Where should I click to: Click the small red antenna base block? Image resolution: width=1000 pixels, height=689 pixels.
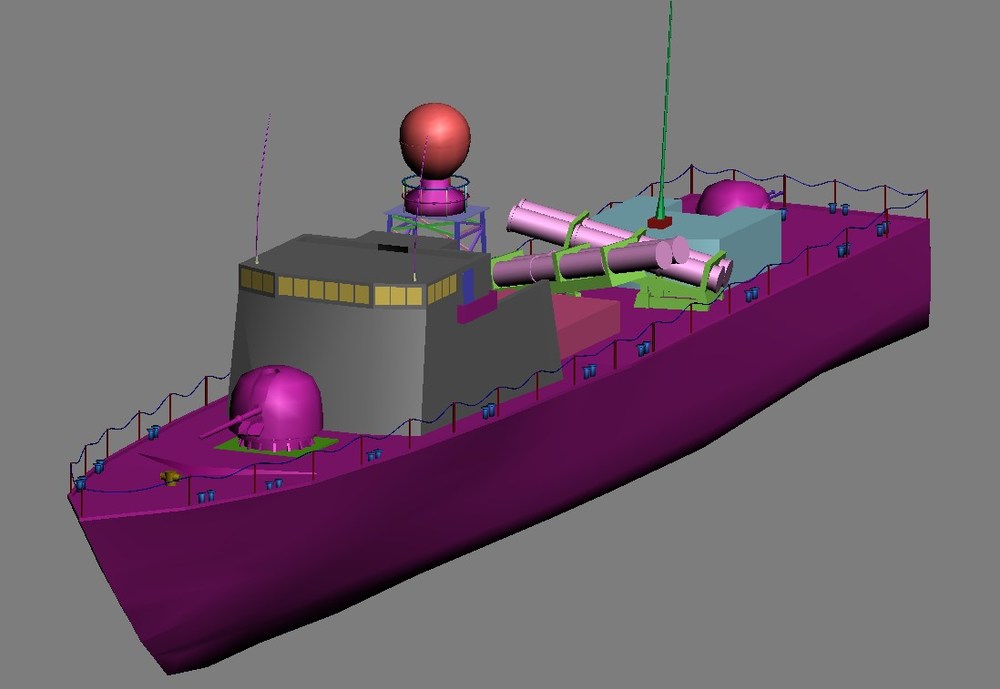pos(660,222)
